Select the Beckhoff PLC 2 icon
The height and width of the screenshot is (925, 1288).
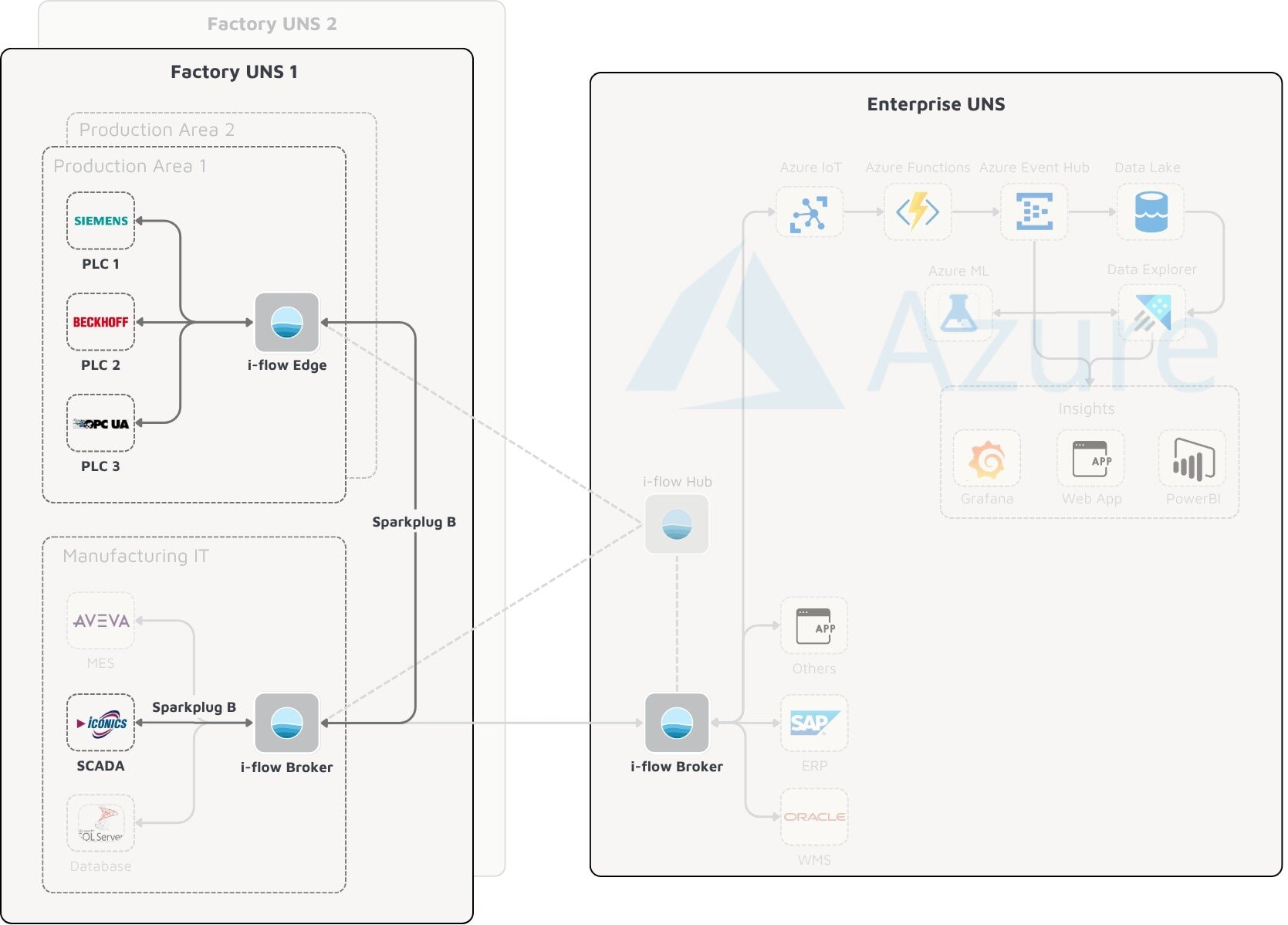click(x=101, y=322)
